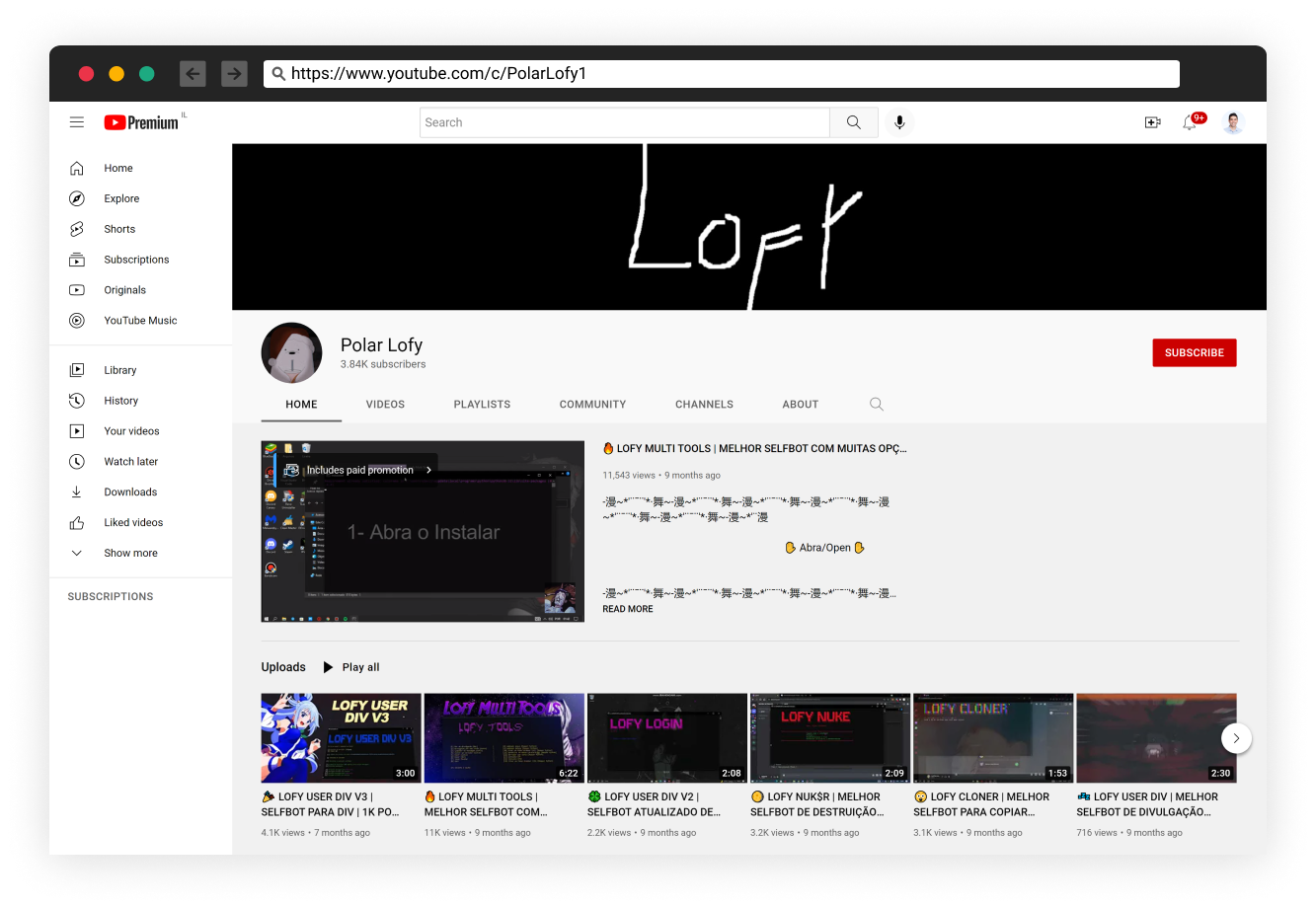Open LOFY USER DIV | MELHOR video title
Viewport: 1316px width, 908px height.
(1148, 804)
